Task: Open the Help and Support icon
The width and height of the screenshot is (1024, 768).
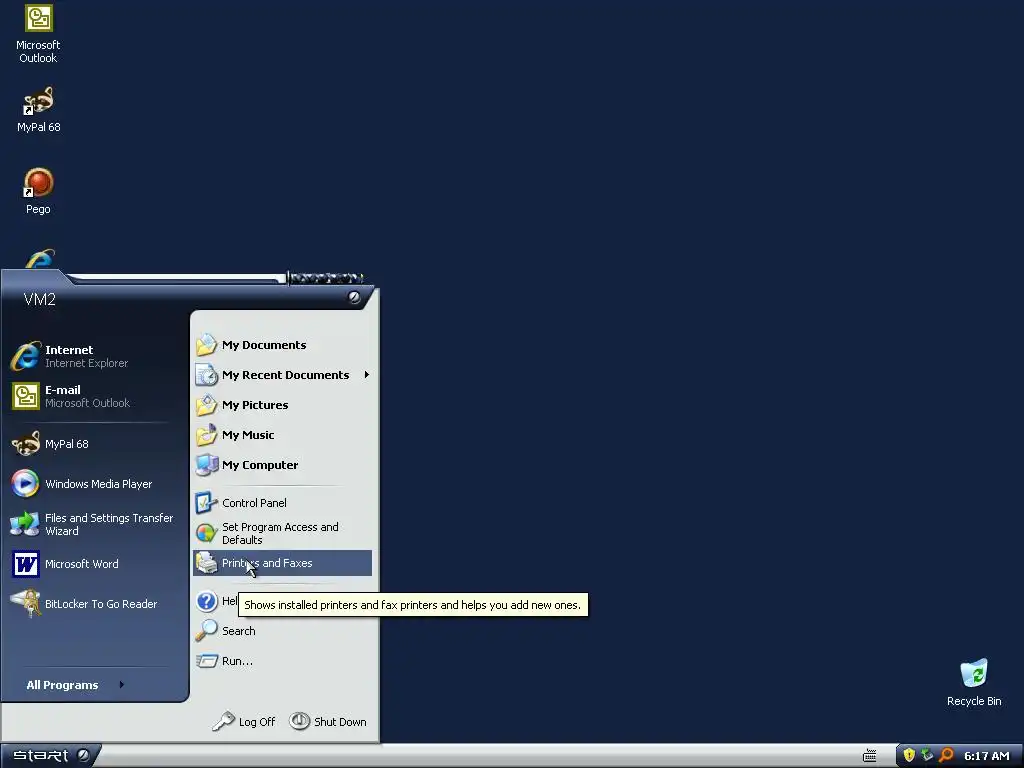Action: (207, 601)
